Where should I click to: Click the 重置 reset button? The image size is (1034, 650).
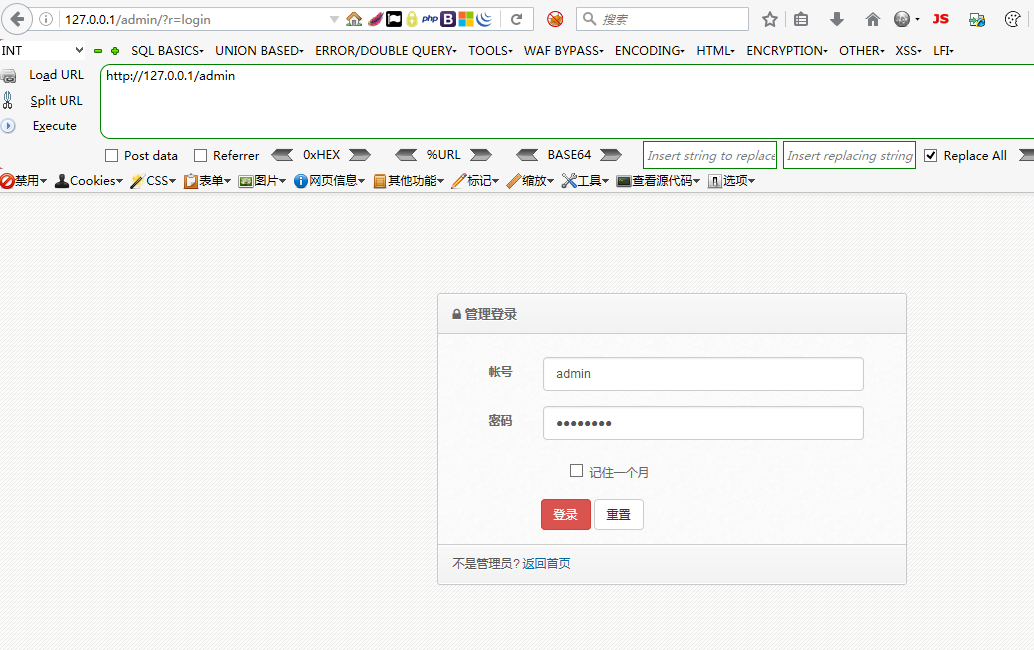click(619, 514)
